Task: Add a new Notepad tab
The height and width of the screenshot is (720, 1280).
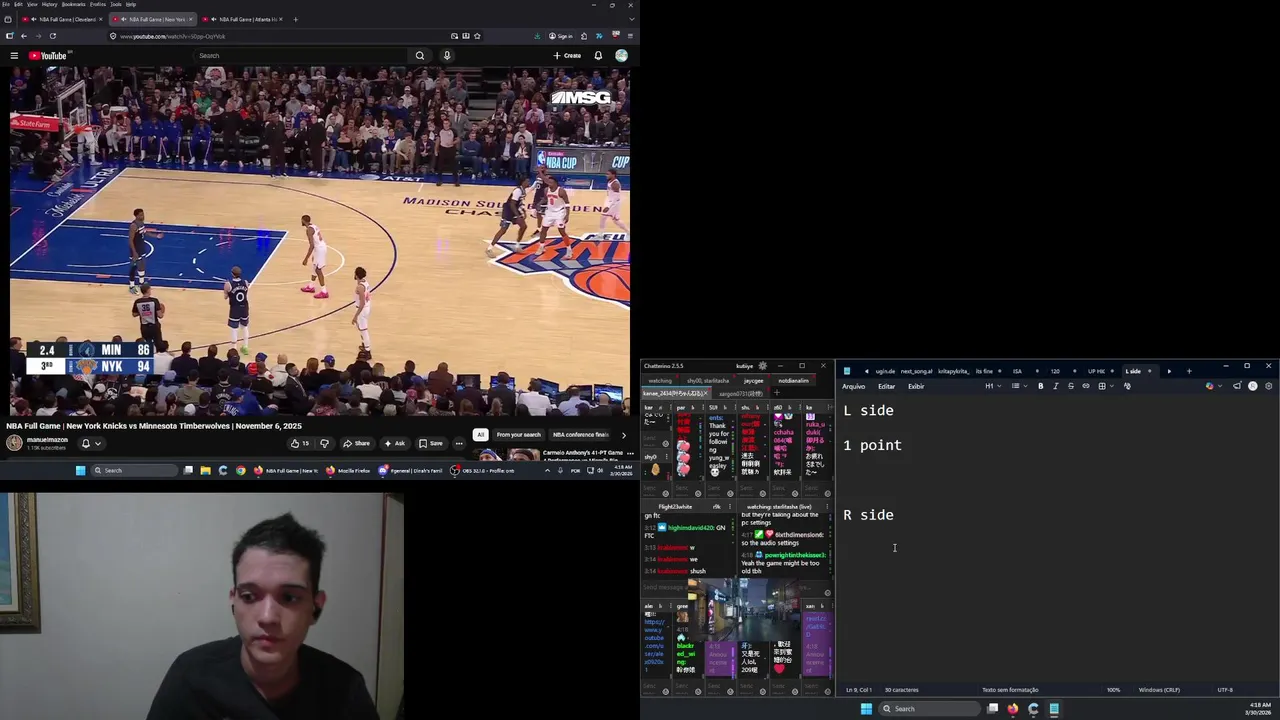Action: [x=1189, y=371]
